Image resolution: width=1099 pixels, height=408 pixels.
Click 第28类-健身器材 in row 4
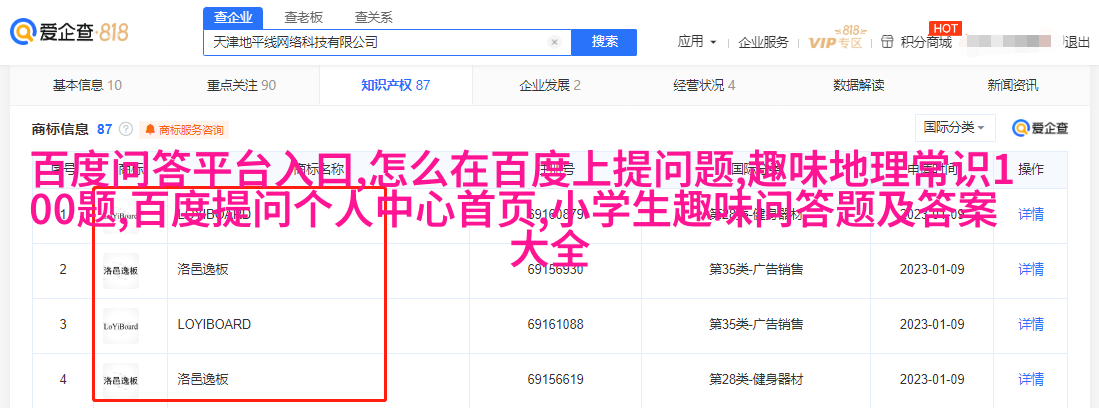756,380
